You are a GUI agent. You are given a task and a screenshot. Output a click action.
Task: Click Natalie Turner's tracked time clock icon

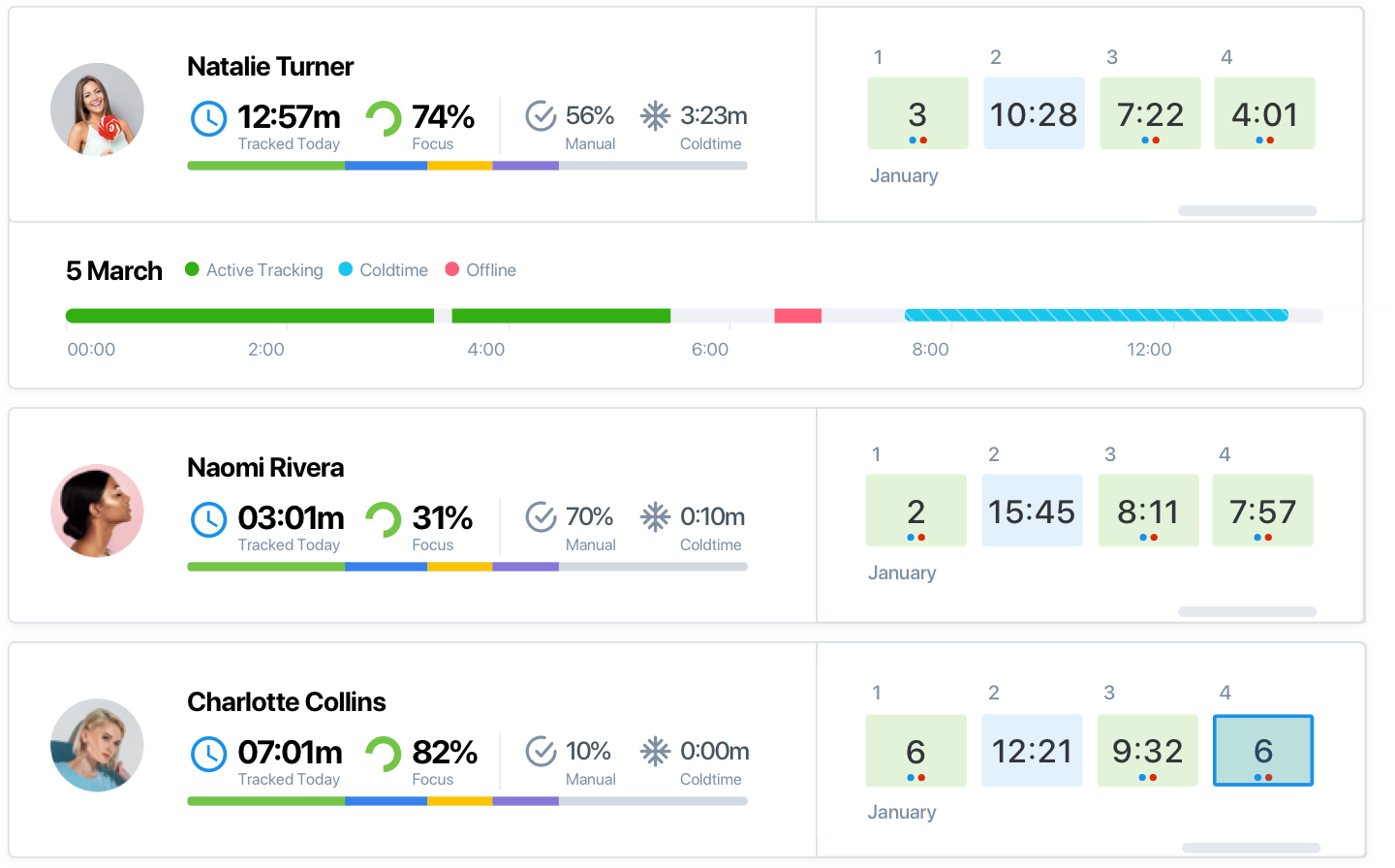[x=208, y=119]
